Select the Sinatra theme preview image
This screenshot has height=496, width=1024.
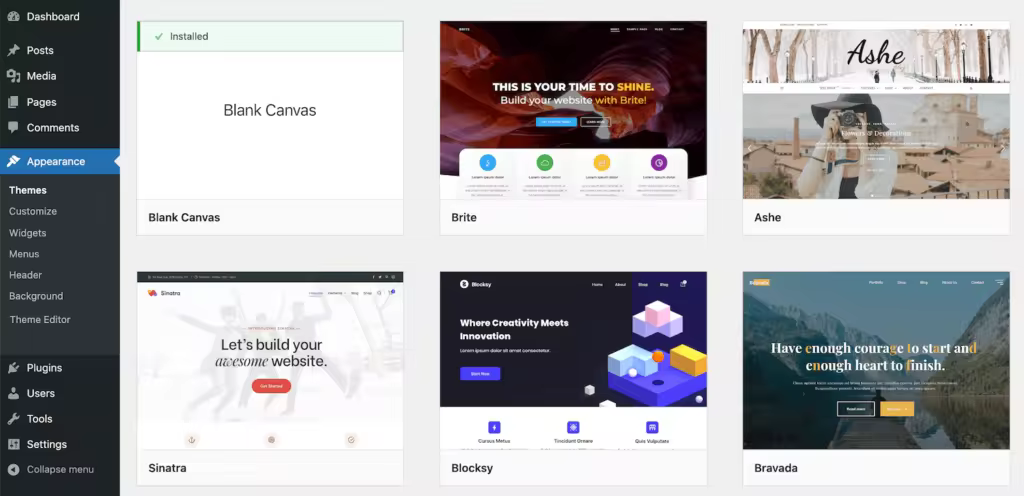[x=270, y=360]
